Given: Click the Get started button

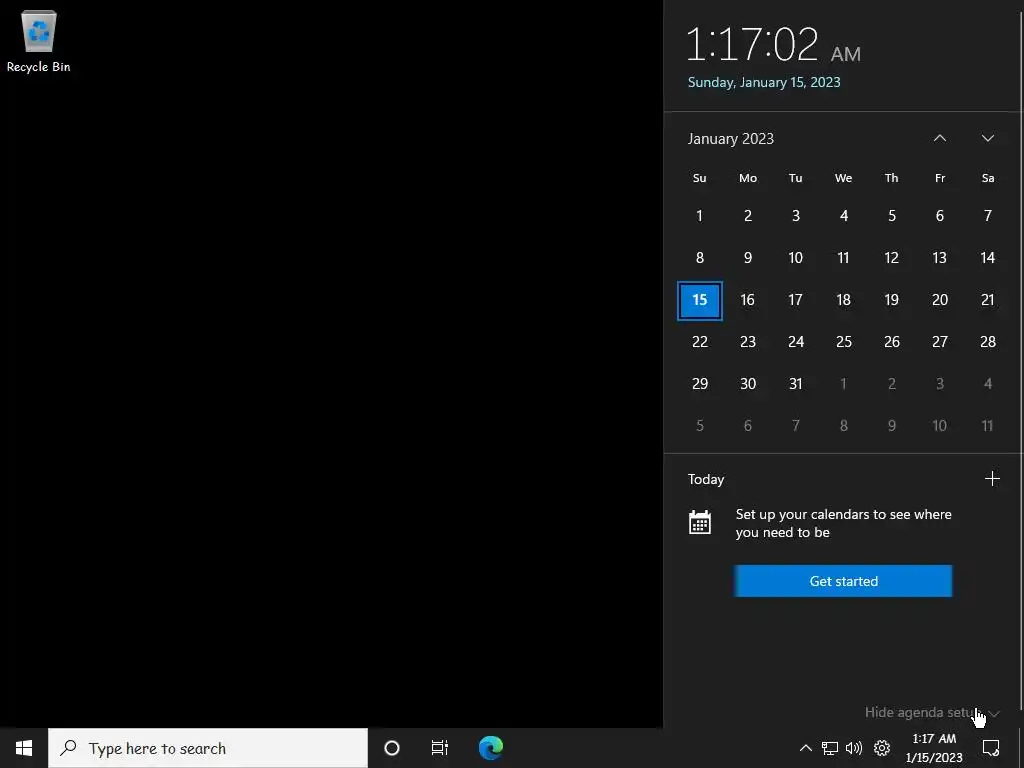Looking at the screenshot, I should (843, 581).
